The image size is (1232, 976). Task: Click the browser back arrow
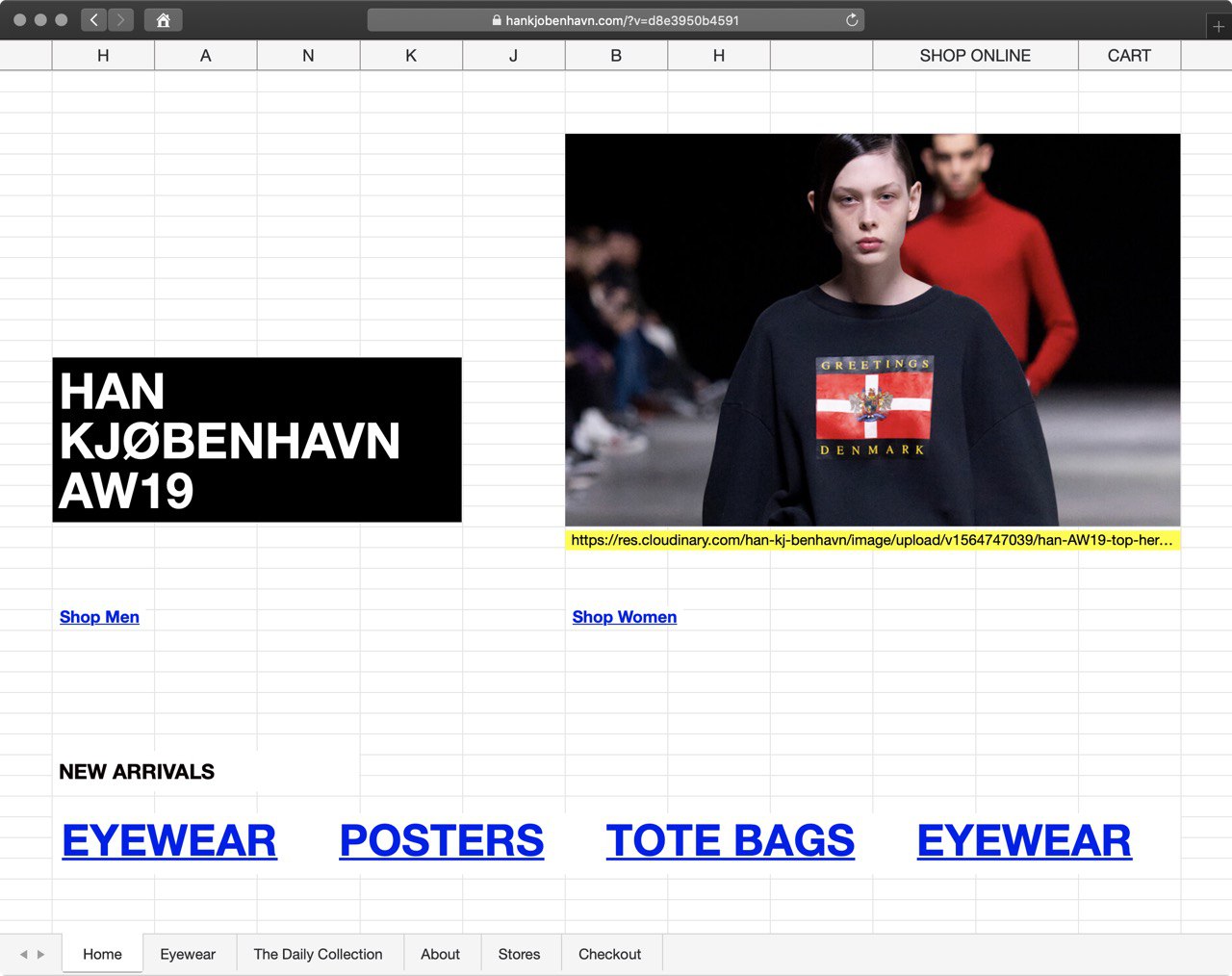click(93, 19)
